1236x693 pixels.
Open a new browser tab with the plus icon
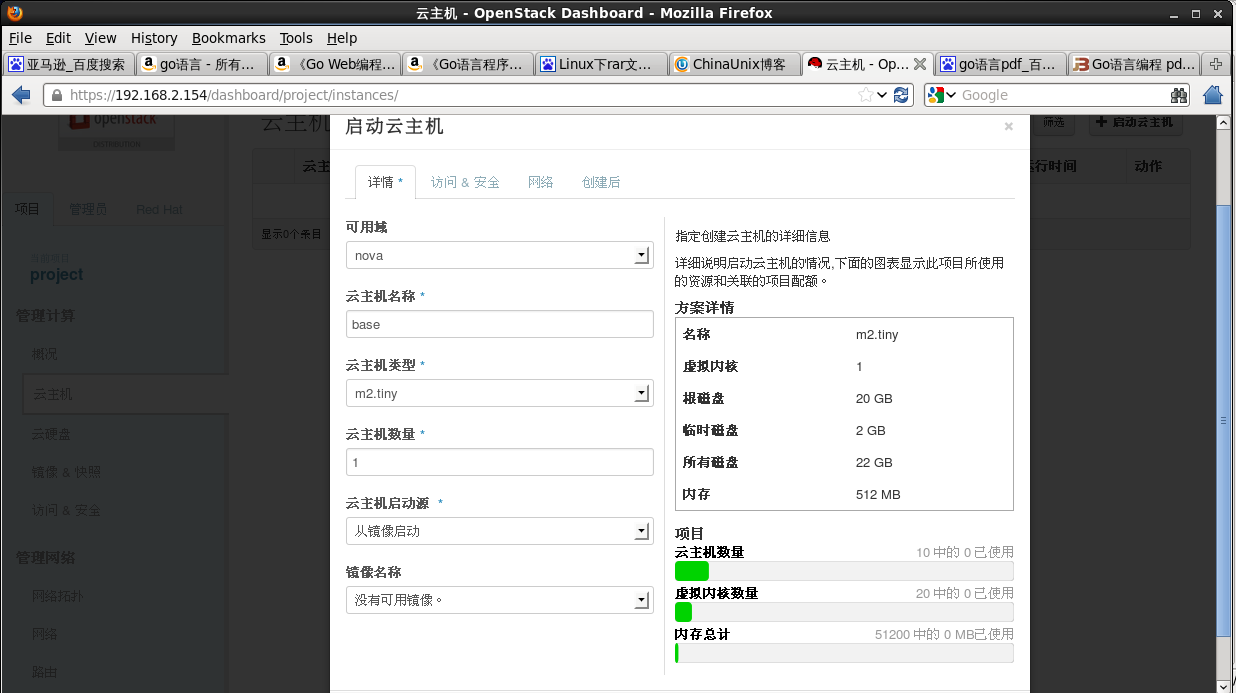point(1214,62)
